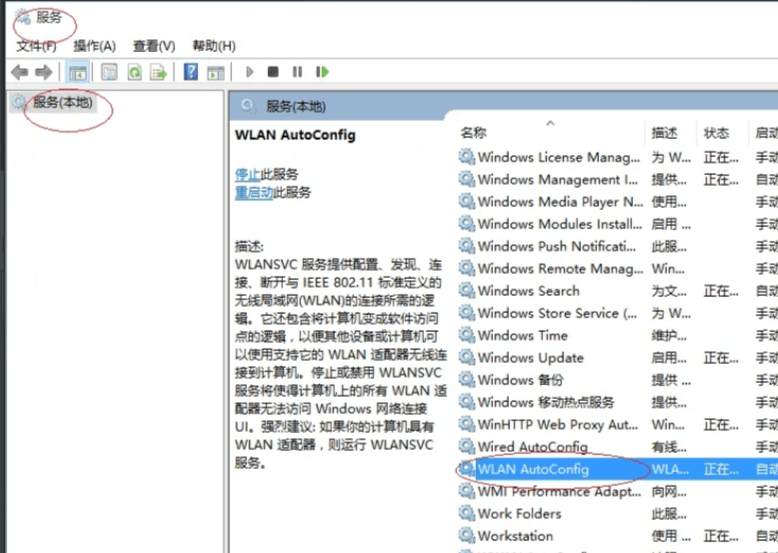Screen dimensions: 778x553
Task: Select Windows Management Instrumentation row
Action: [x=617, y=180]
